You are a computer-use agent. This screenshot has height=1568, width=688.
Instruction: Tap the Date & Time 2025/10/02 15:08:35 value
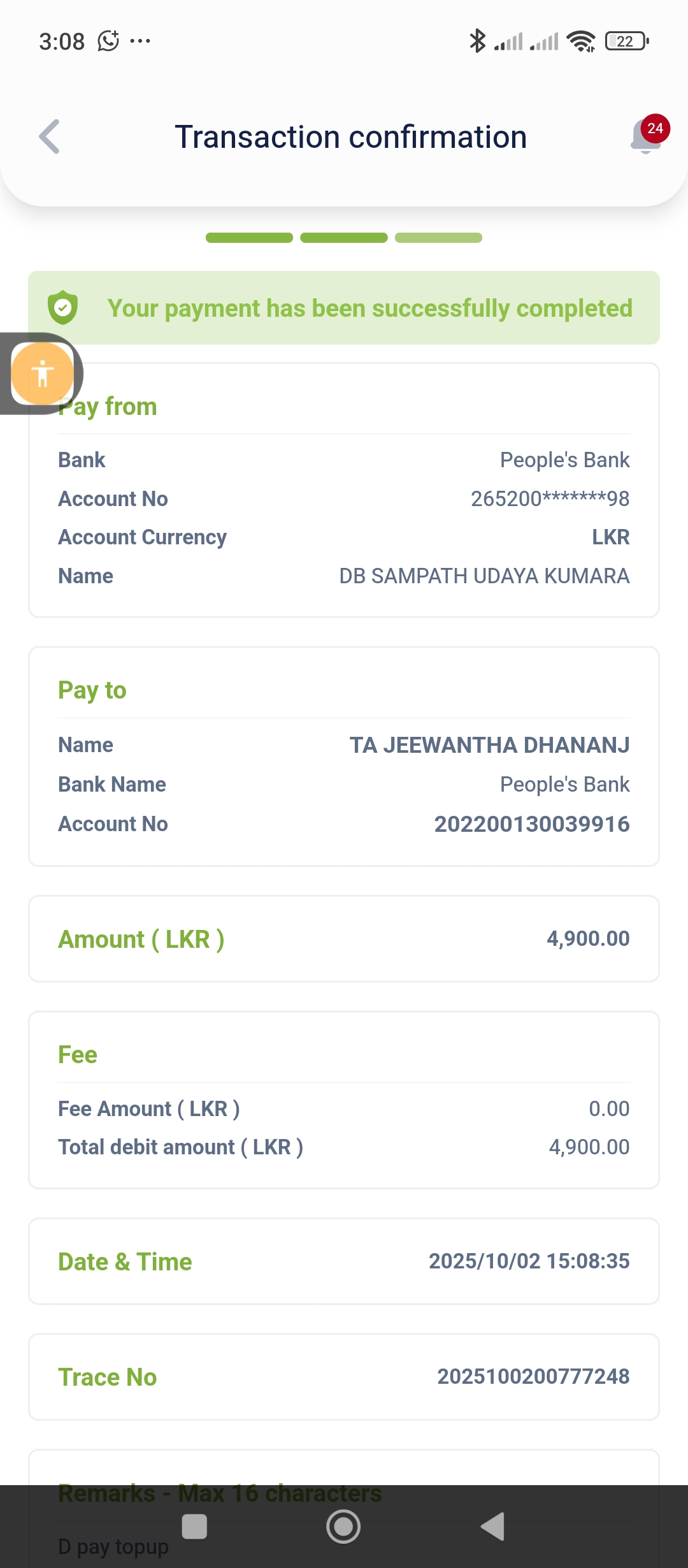click(x=529, y=1261)
